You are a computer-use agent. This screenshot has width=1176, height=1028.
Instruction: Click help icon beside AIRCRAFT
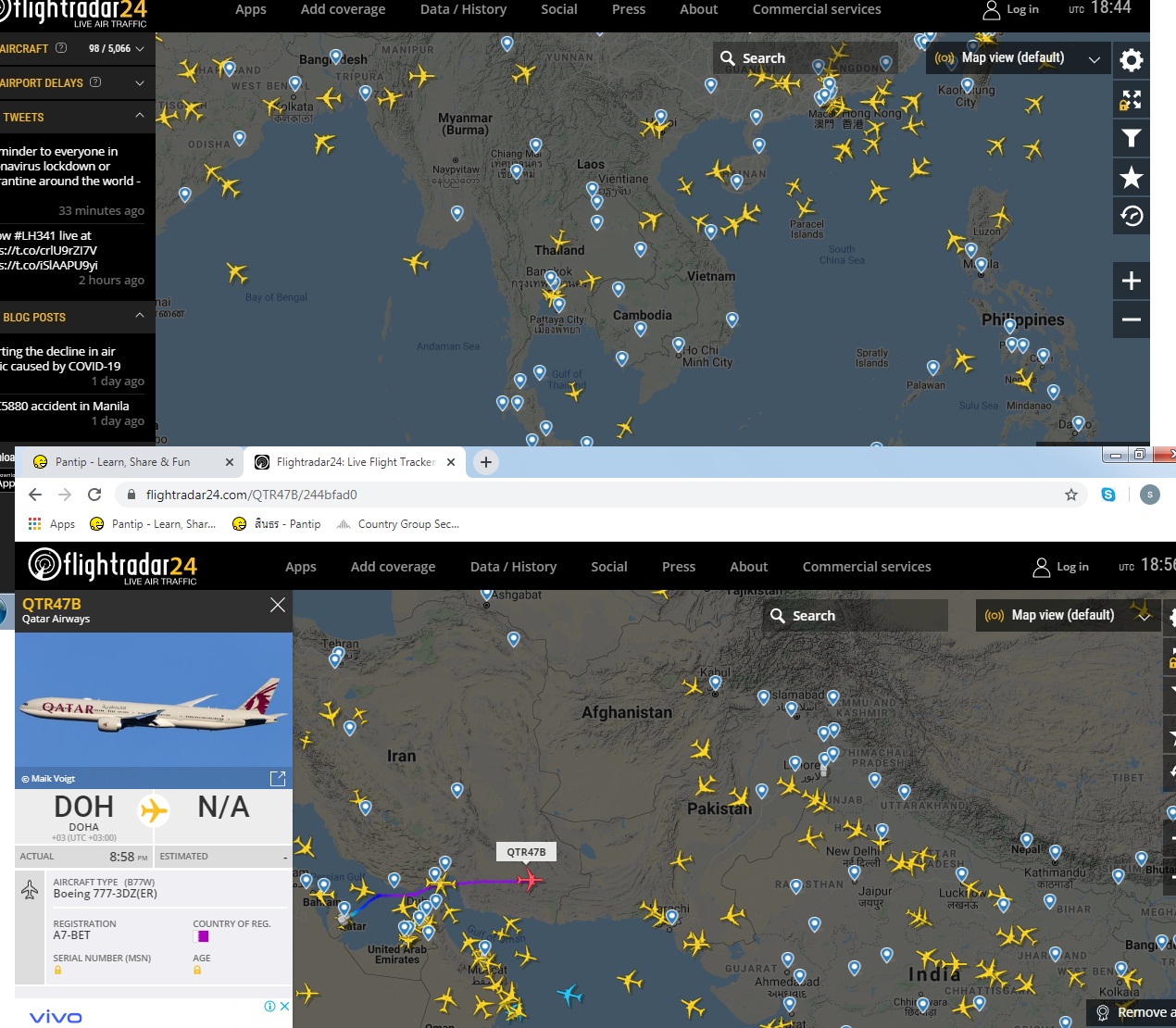(x=61, y=48)
